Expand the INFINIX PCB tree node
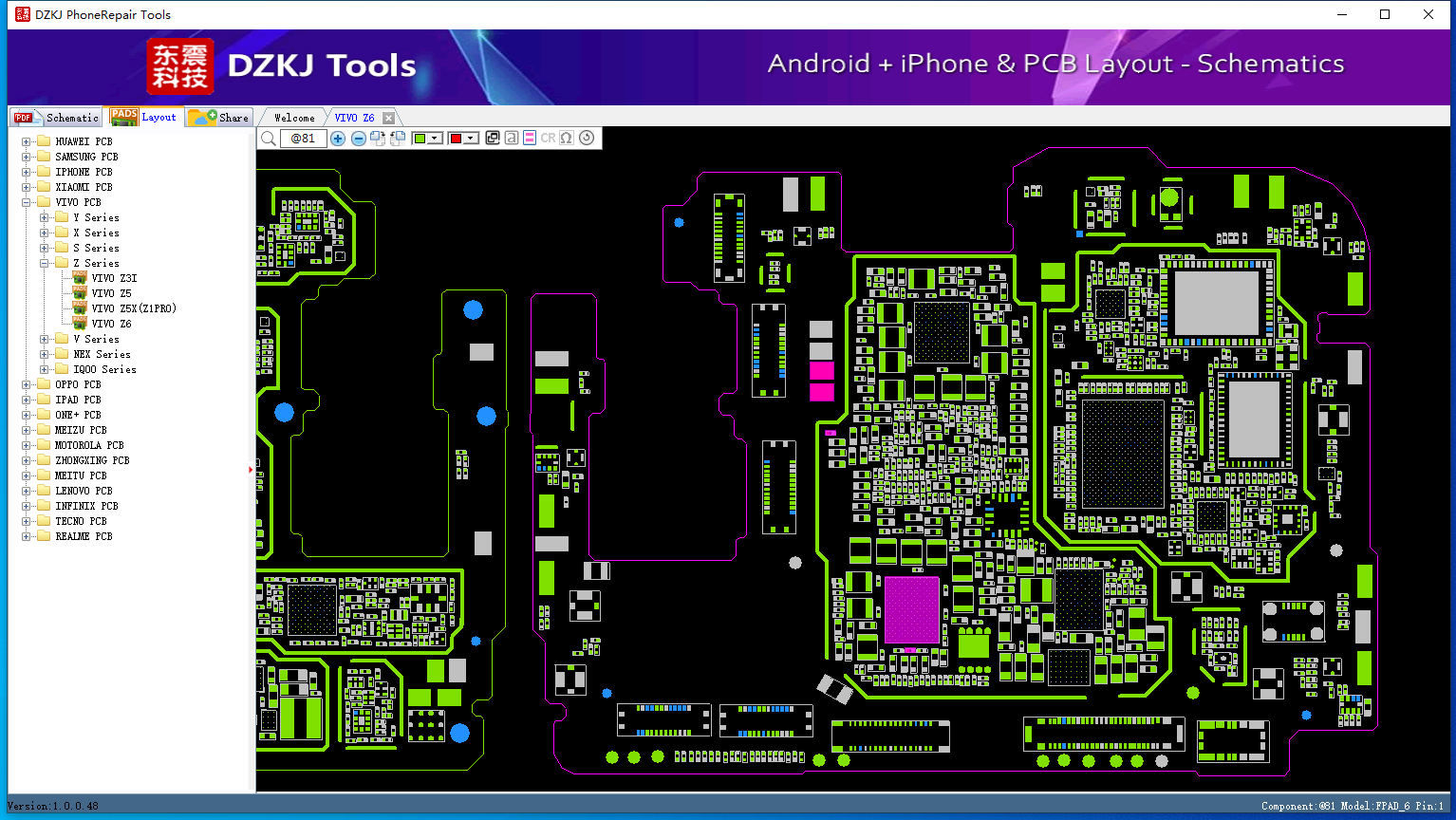 pyautogui.click(x=26, y=506)
